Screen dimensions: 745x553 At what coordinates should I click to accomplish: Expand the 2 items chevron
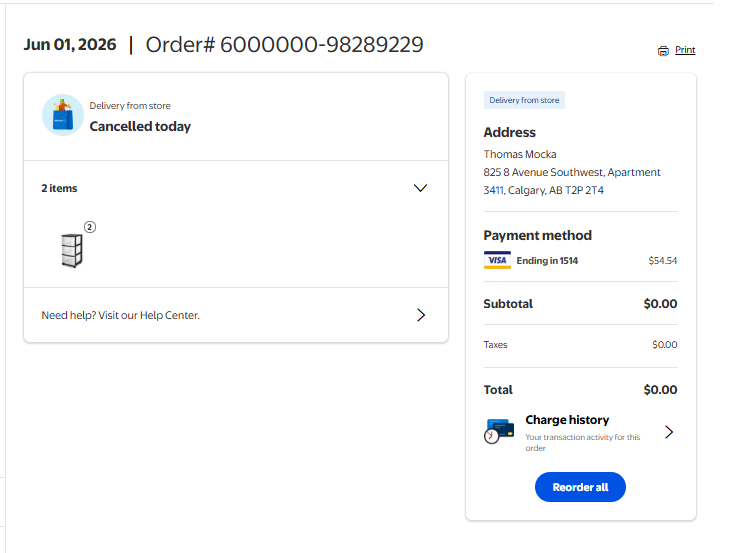coord(420,188)
